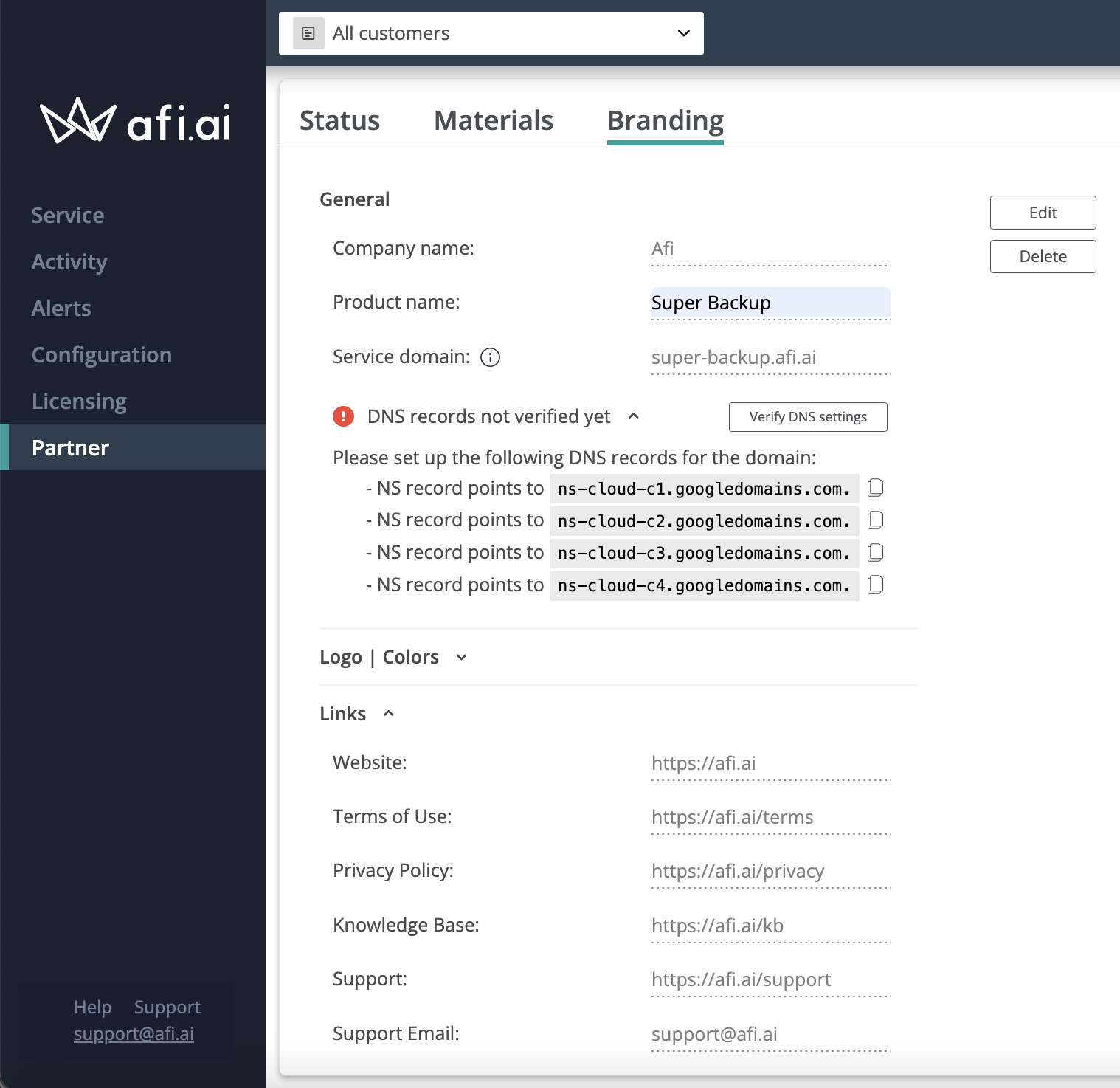Open Activity in the sidebar
The width and height of the screenshot is (1120, 1088).
point(69,262)
